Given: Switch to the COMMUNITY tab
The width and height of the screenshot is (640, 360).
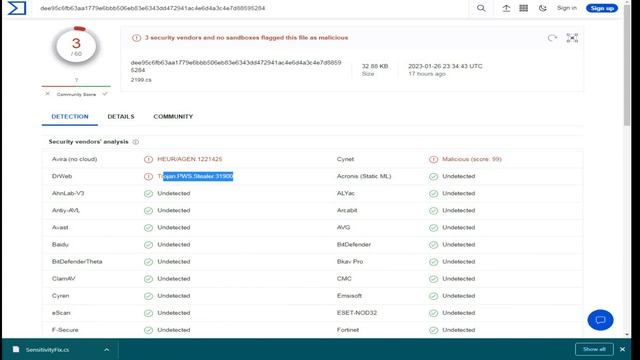Looking at the screenshot, I should click(173, 117).
